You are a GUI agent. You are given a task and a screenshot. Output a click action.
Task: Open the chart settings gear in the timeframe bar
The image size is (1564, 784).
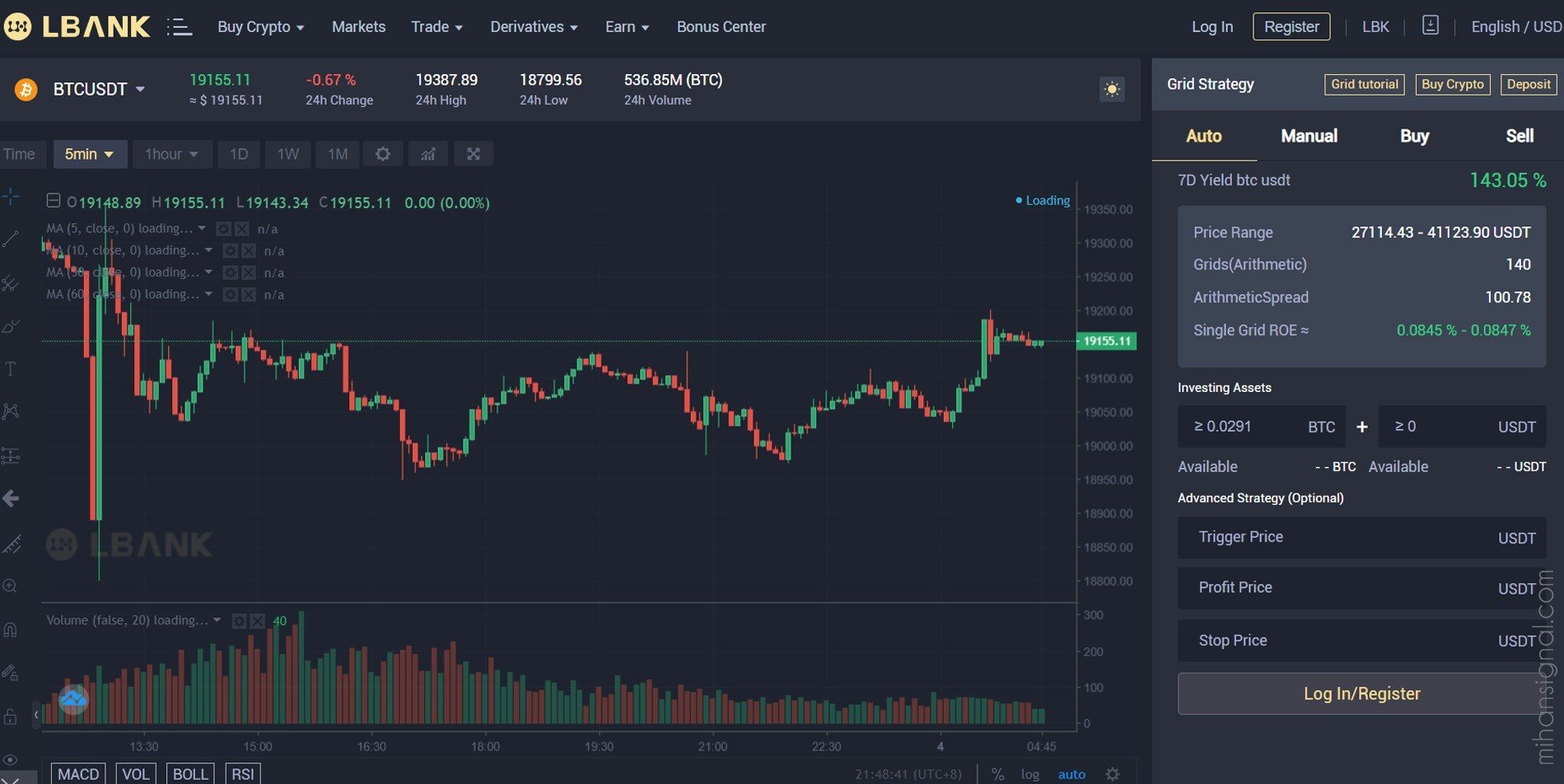(x=383, y=154)
